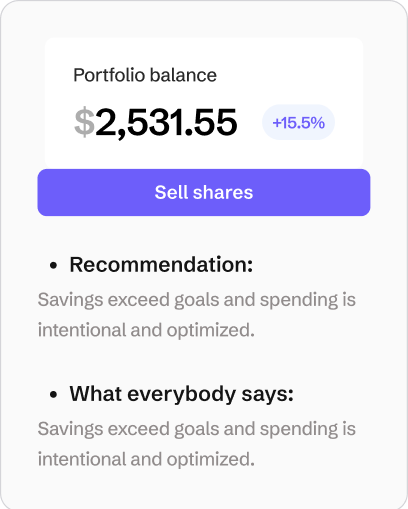The image size is (408, 509).
Task: Click the percent sign in the gain badge
Action: coord(317,123)
